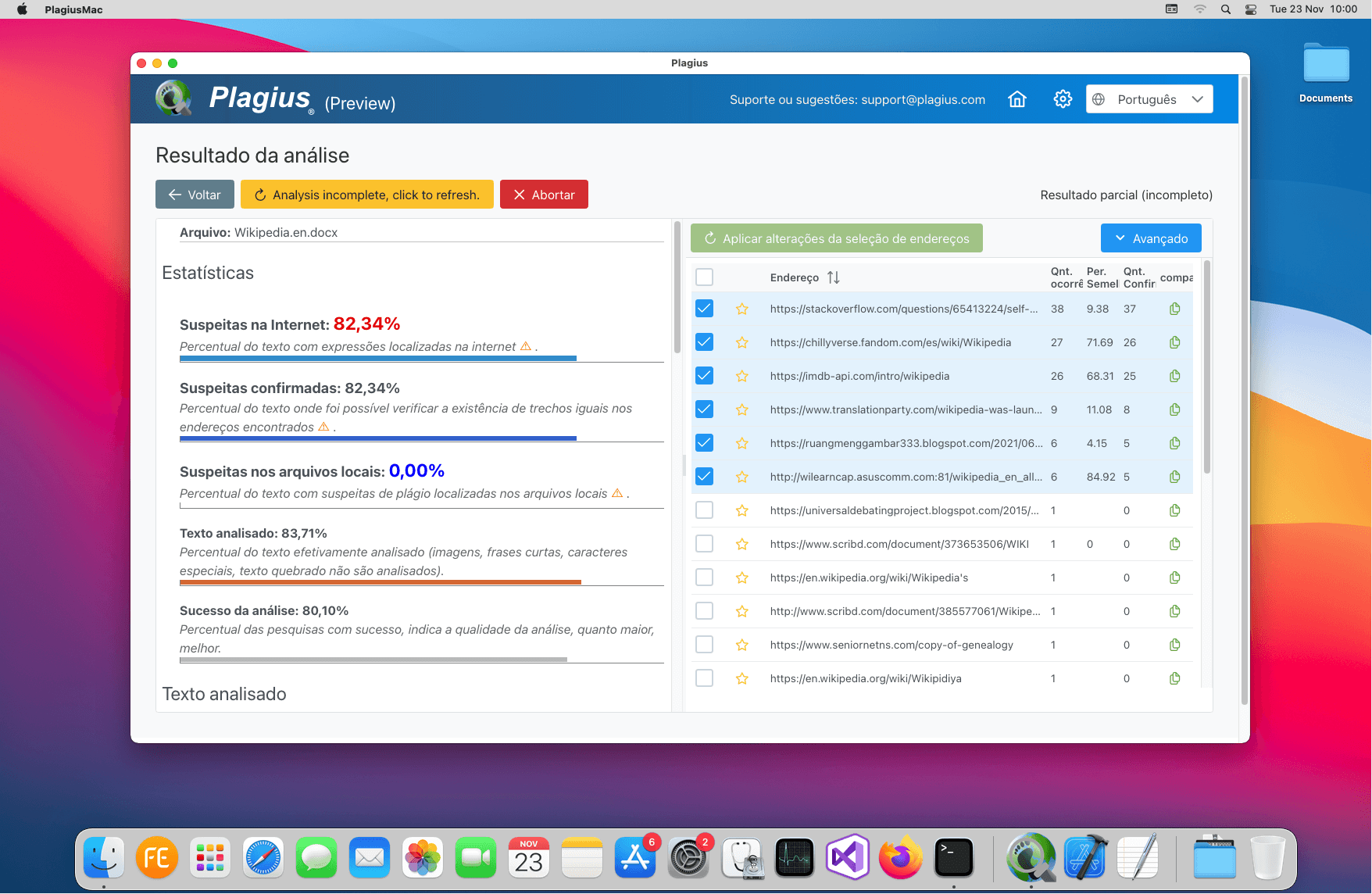Open Plagius from the Dock
Viewport: 1372px width, 894px height.
[1031, 857]
